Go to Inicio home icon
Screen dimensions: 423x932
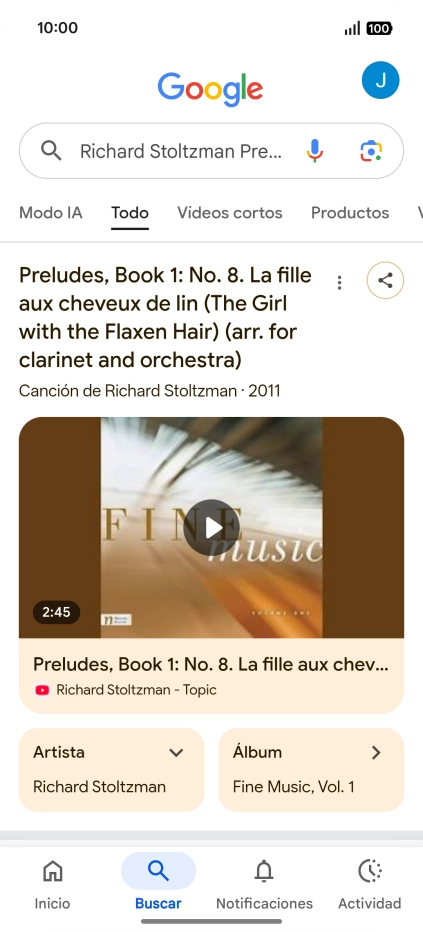click(52, 871)
